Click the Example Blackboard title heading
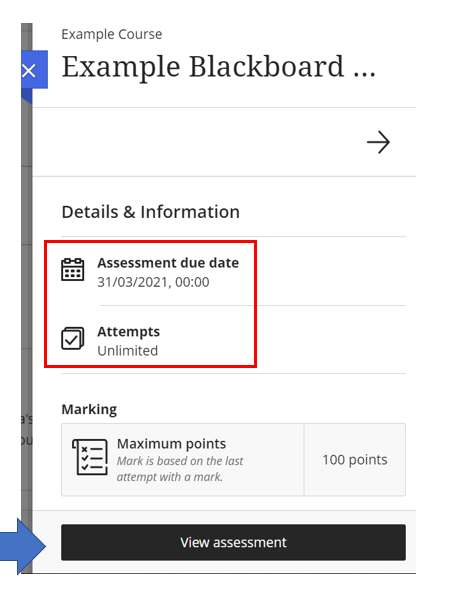The image size is (454, 601). tap(219, 67)
